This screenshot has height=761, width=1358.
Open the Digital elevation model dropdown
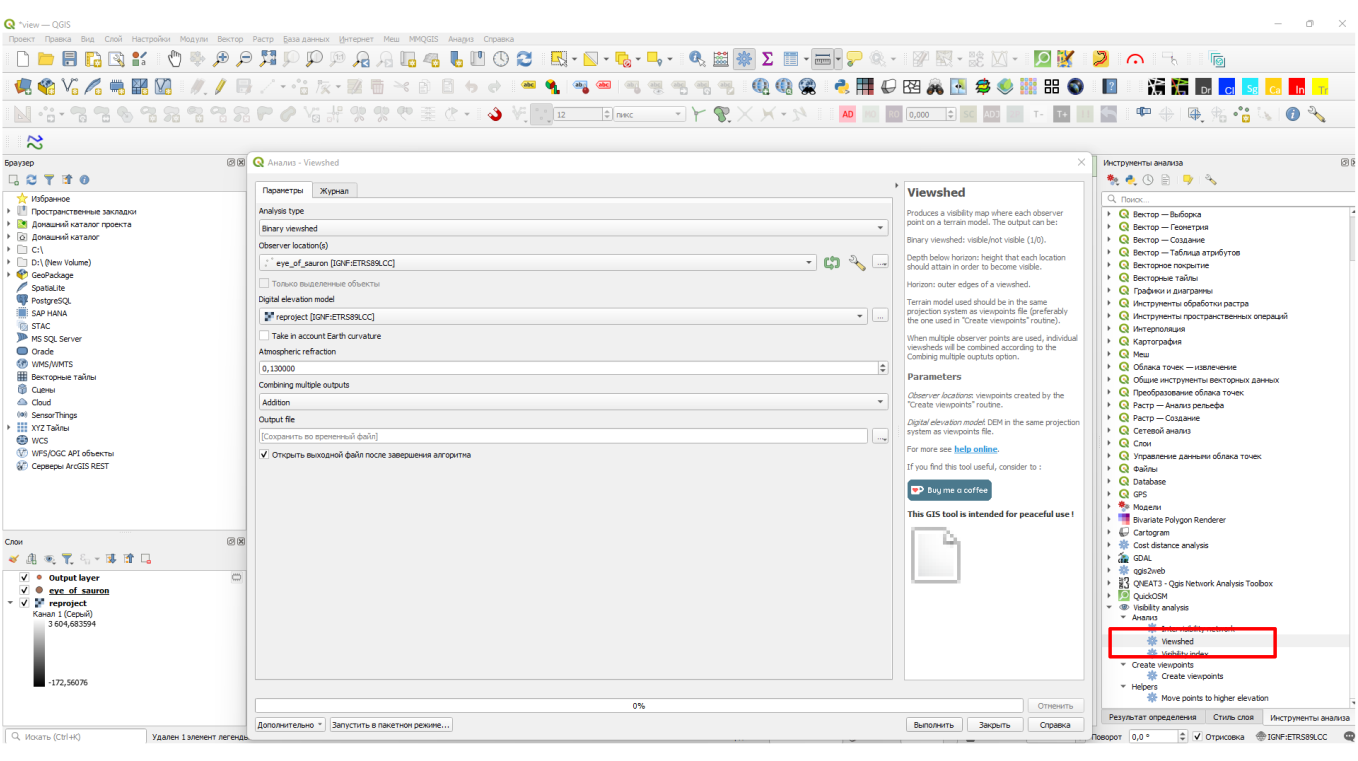(x=563, y=317)
